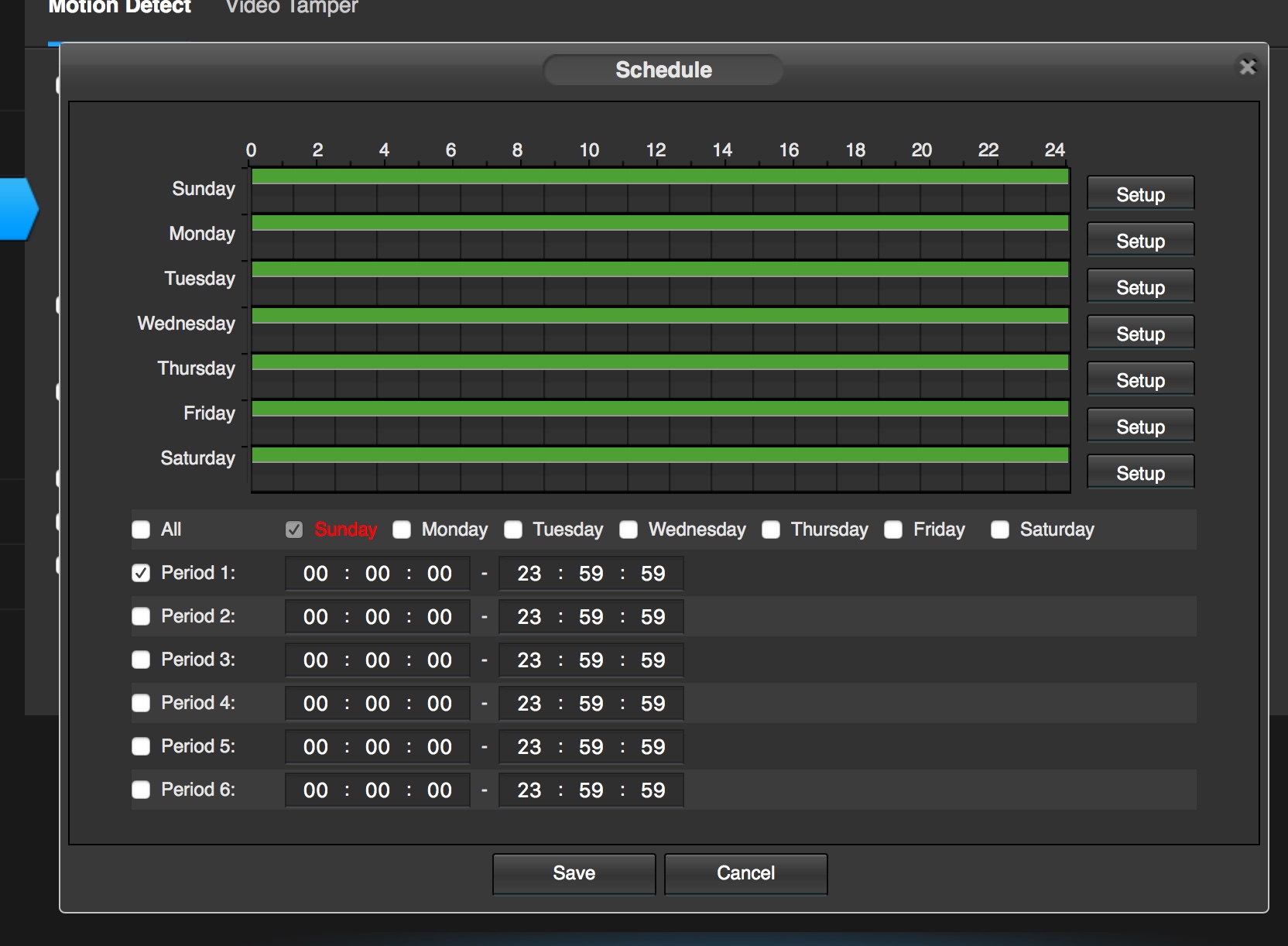This screenshot has height=946, width=1288.
Task: Check the Period 5 checkbox
Action: [x=141, y=746]
